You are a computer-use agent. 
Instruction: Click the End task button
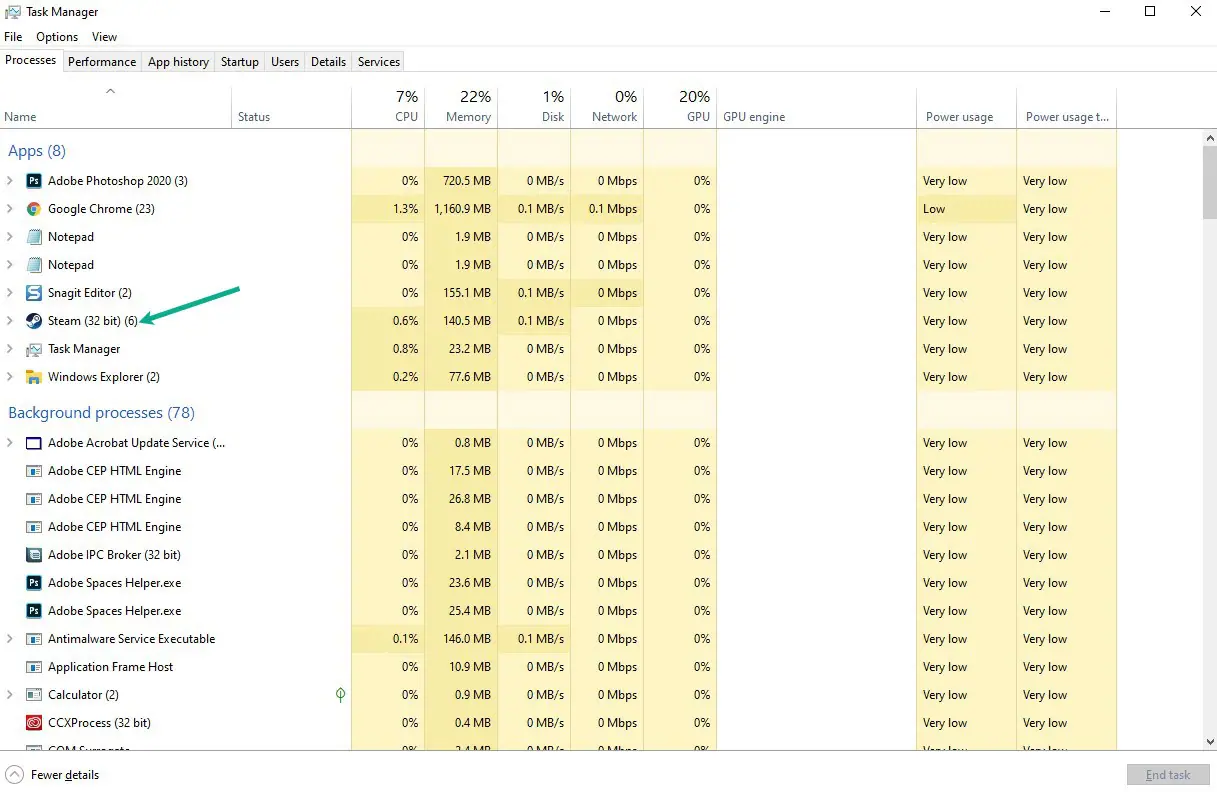click(x=1168, y=775)
